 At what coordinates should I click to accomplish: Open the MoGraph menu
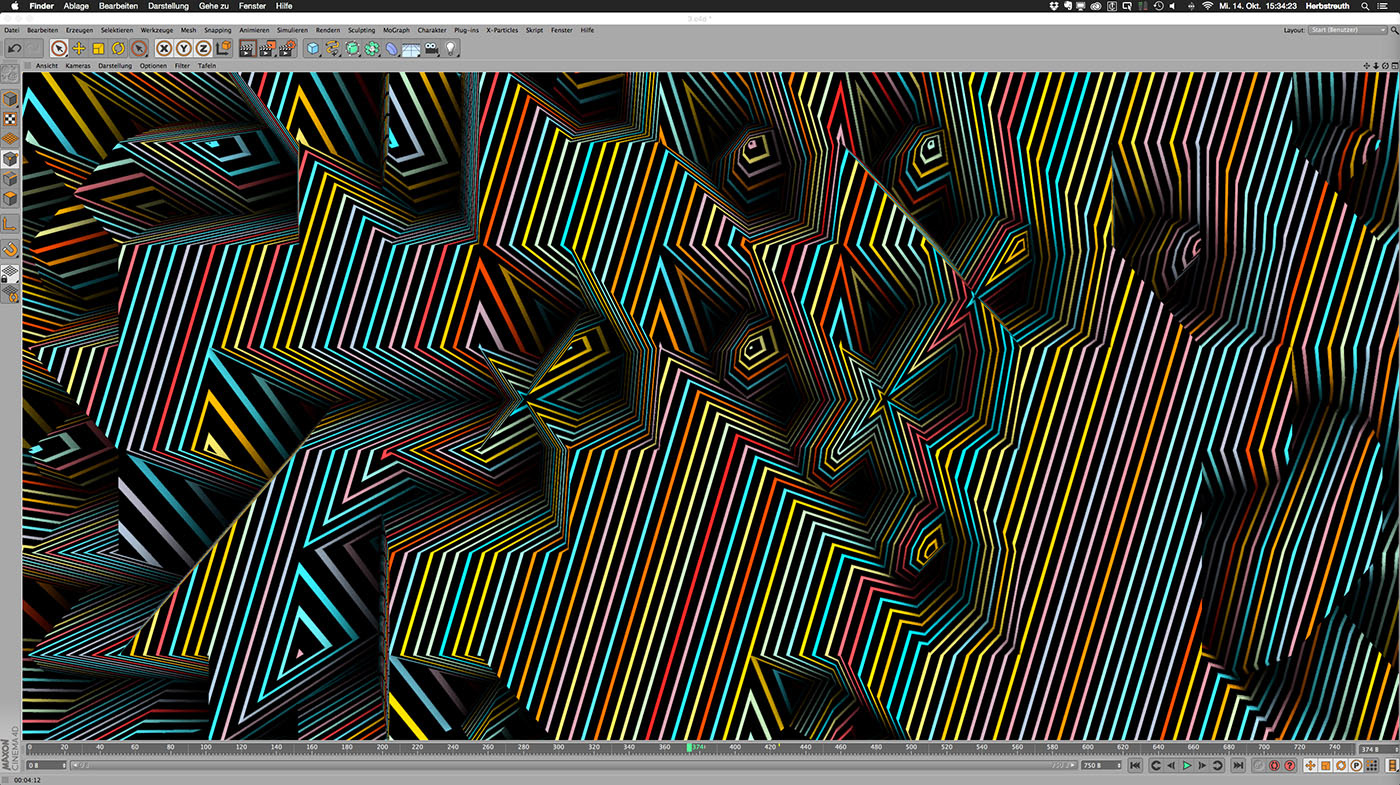click(396, 30)
